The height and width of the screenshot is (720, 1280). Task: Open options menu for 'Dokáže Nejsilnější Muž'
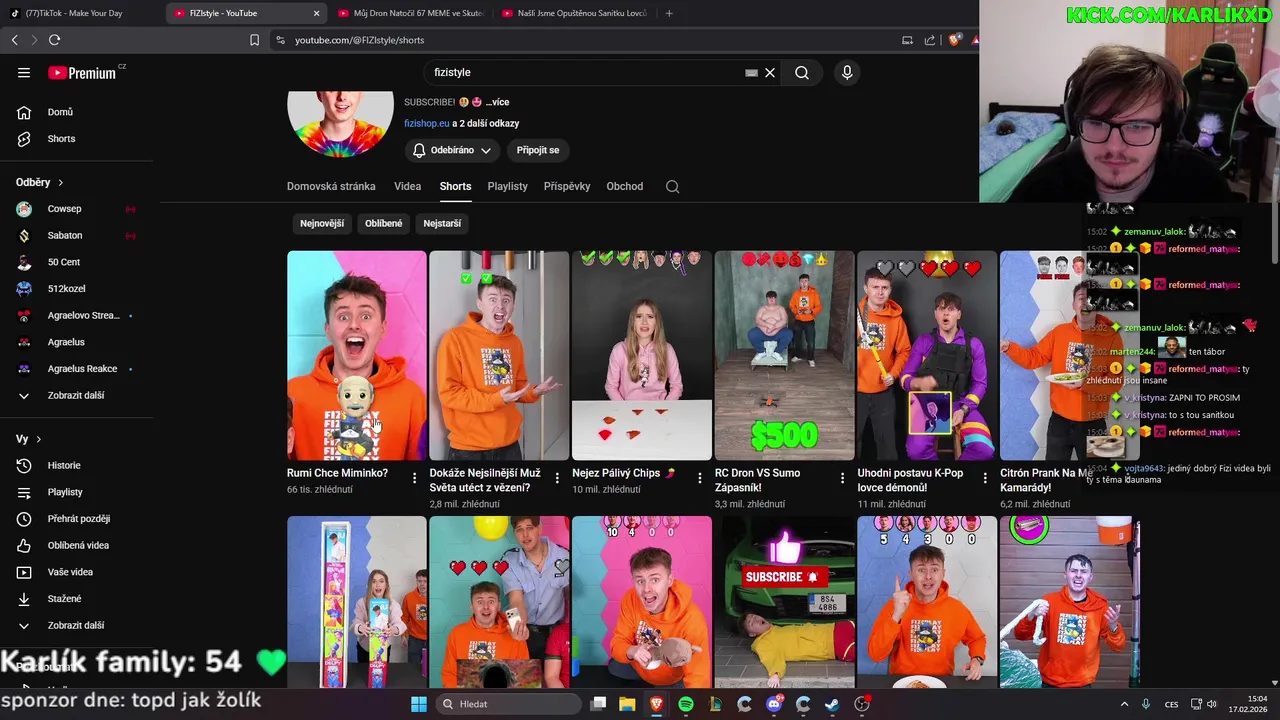pos(557,478)
